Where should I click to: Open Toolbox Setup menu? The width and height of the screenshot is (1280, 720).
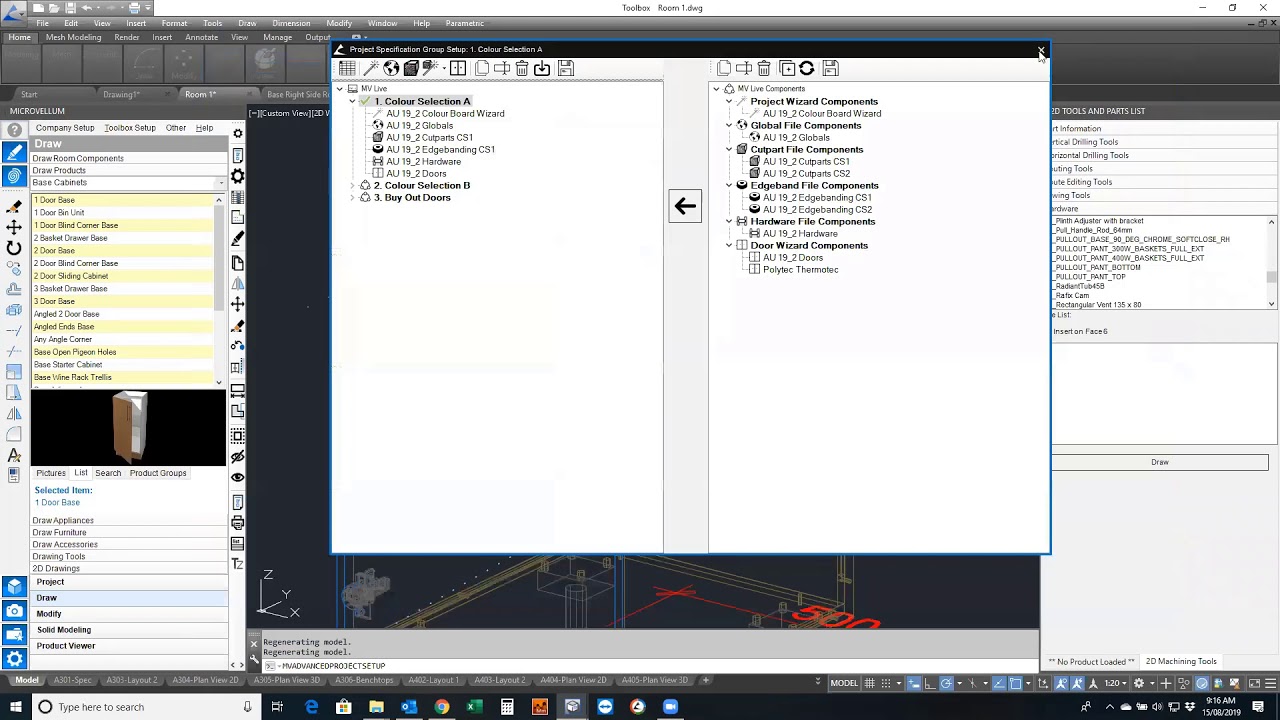[x=130, y=128]
